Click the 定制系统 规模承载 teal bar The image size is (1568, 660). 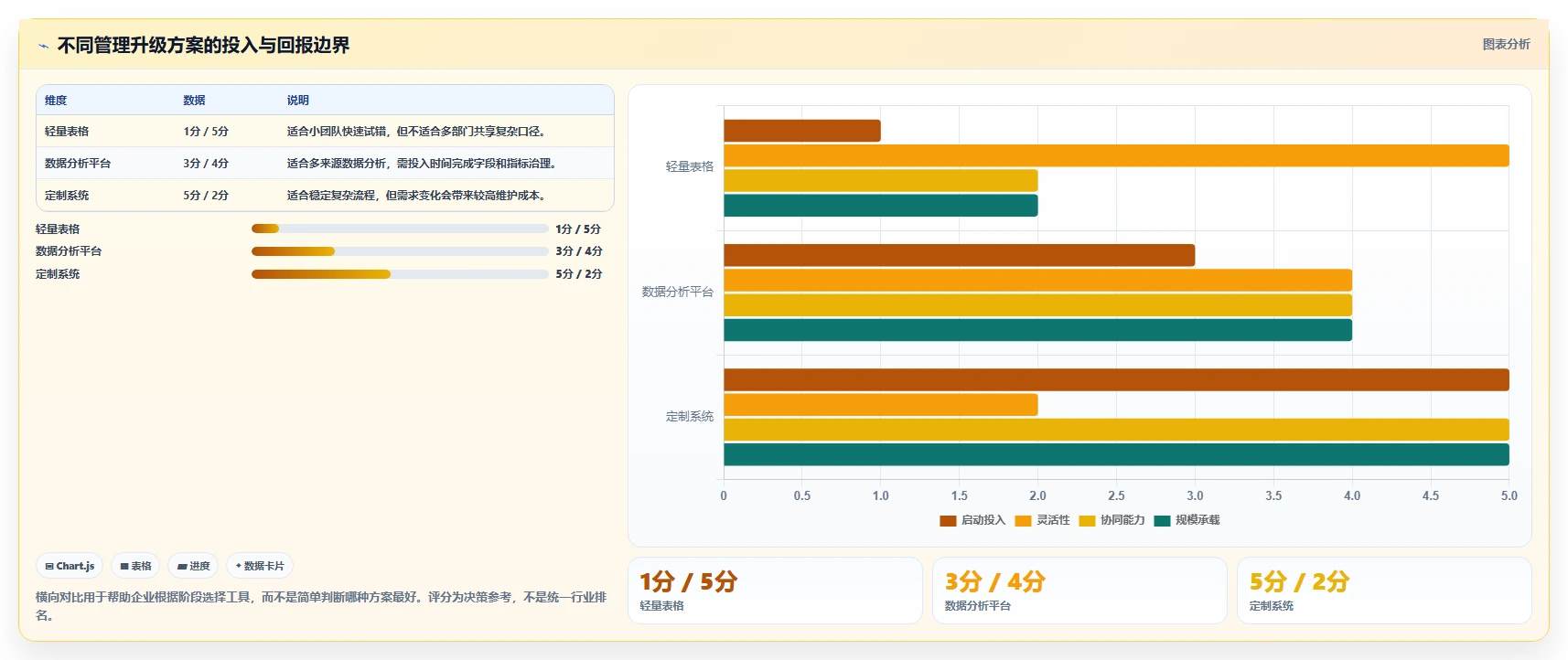pyautogui.click(x=1116, y=454)
